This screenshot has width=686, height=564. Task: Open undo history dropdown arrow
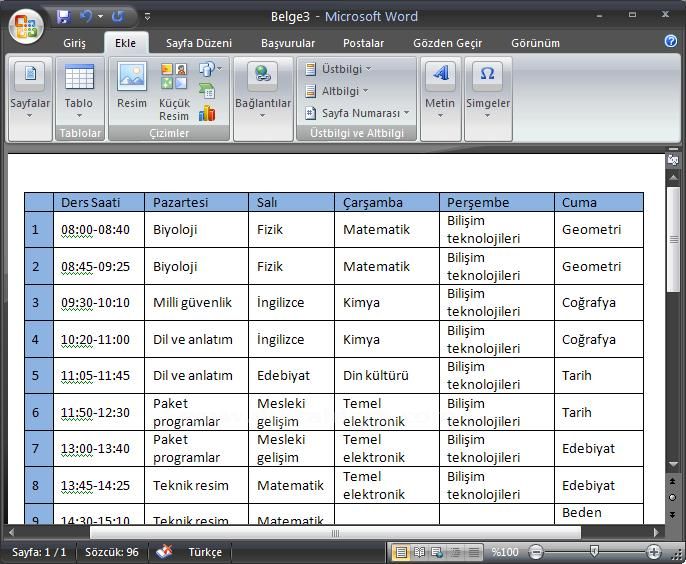(101, 17)
